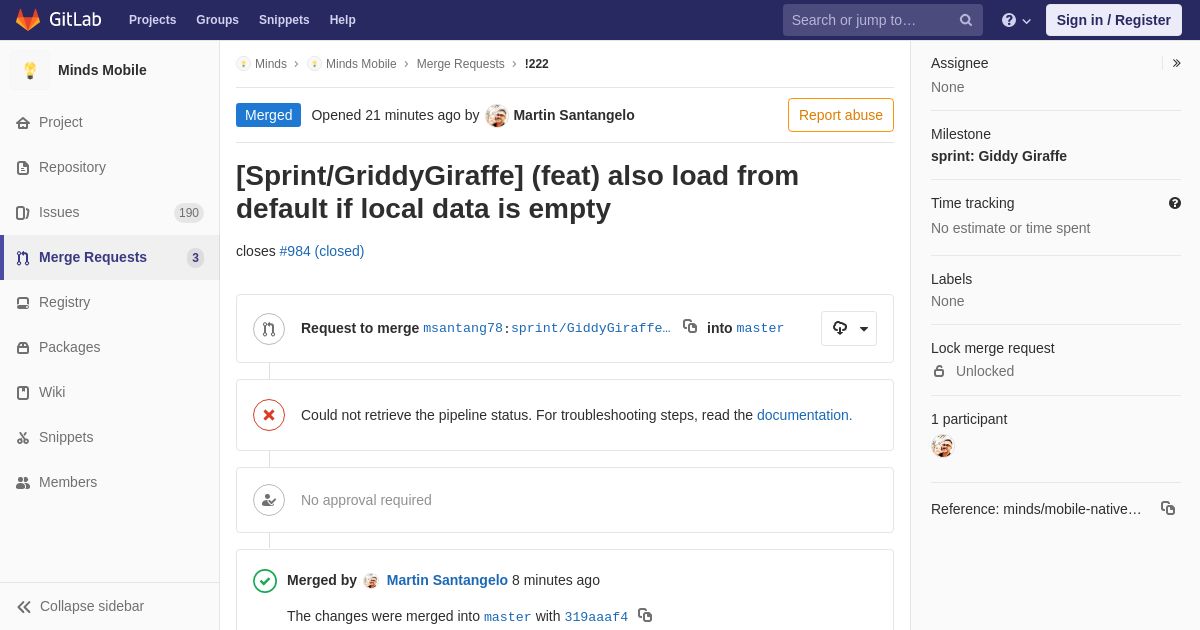Click the Time tracking help icon
1200x630 pixels.
pyautogui.click(x=1175, y=203)
